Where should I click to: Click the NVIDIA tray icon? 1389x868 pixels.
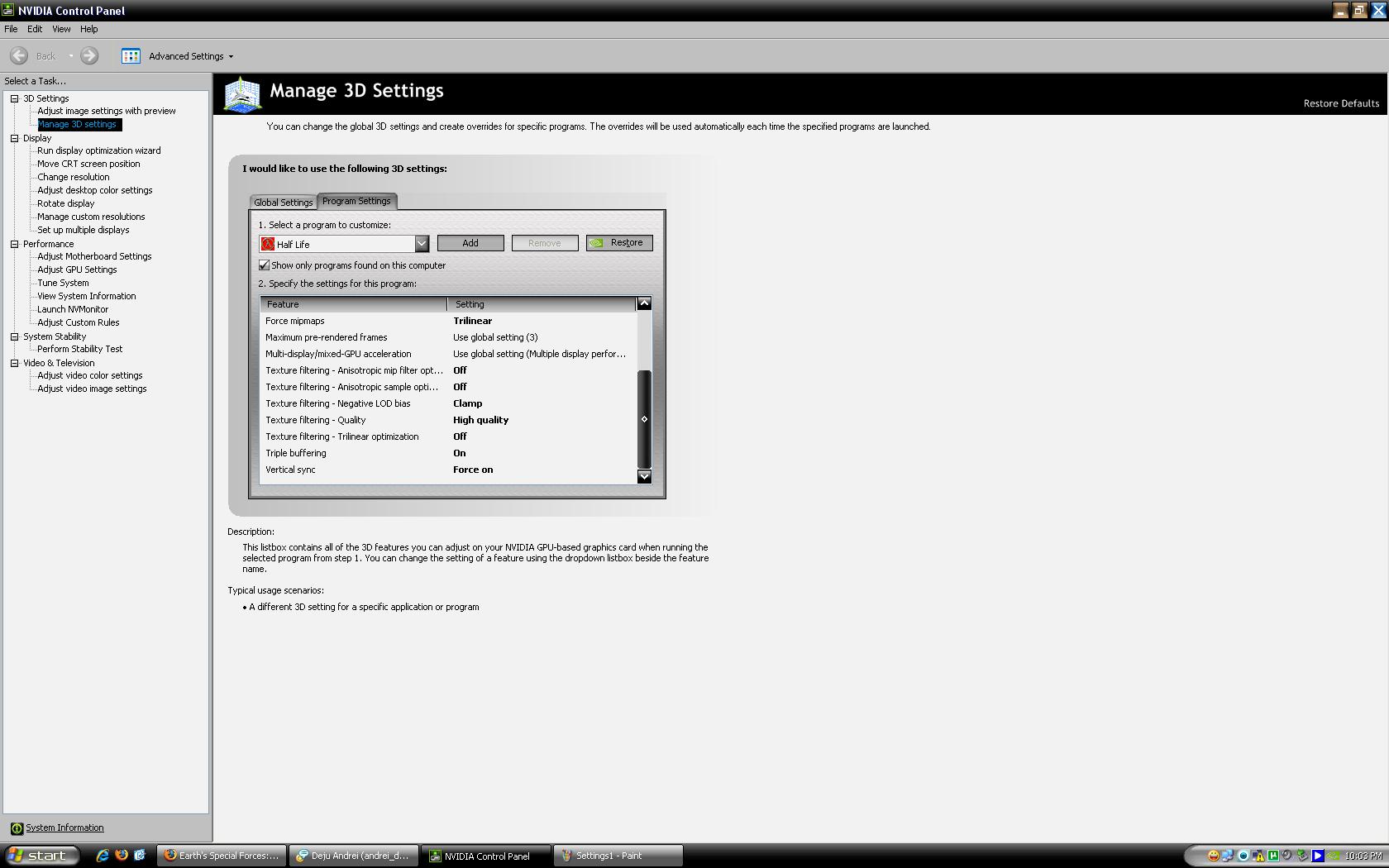tap(1333, 856)
